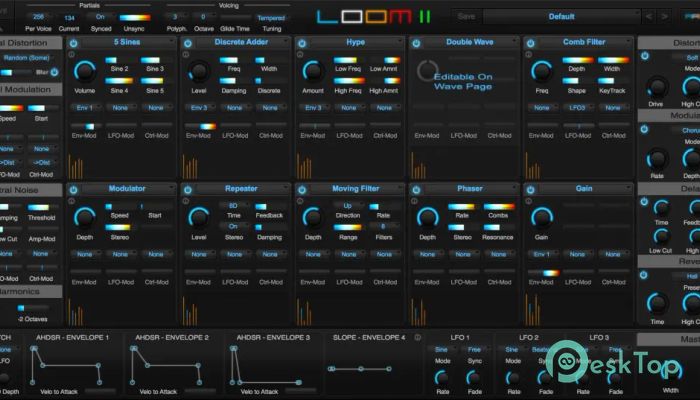
Task: Open the Tempered tuning dropdown
Action: [271, 18]
